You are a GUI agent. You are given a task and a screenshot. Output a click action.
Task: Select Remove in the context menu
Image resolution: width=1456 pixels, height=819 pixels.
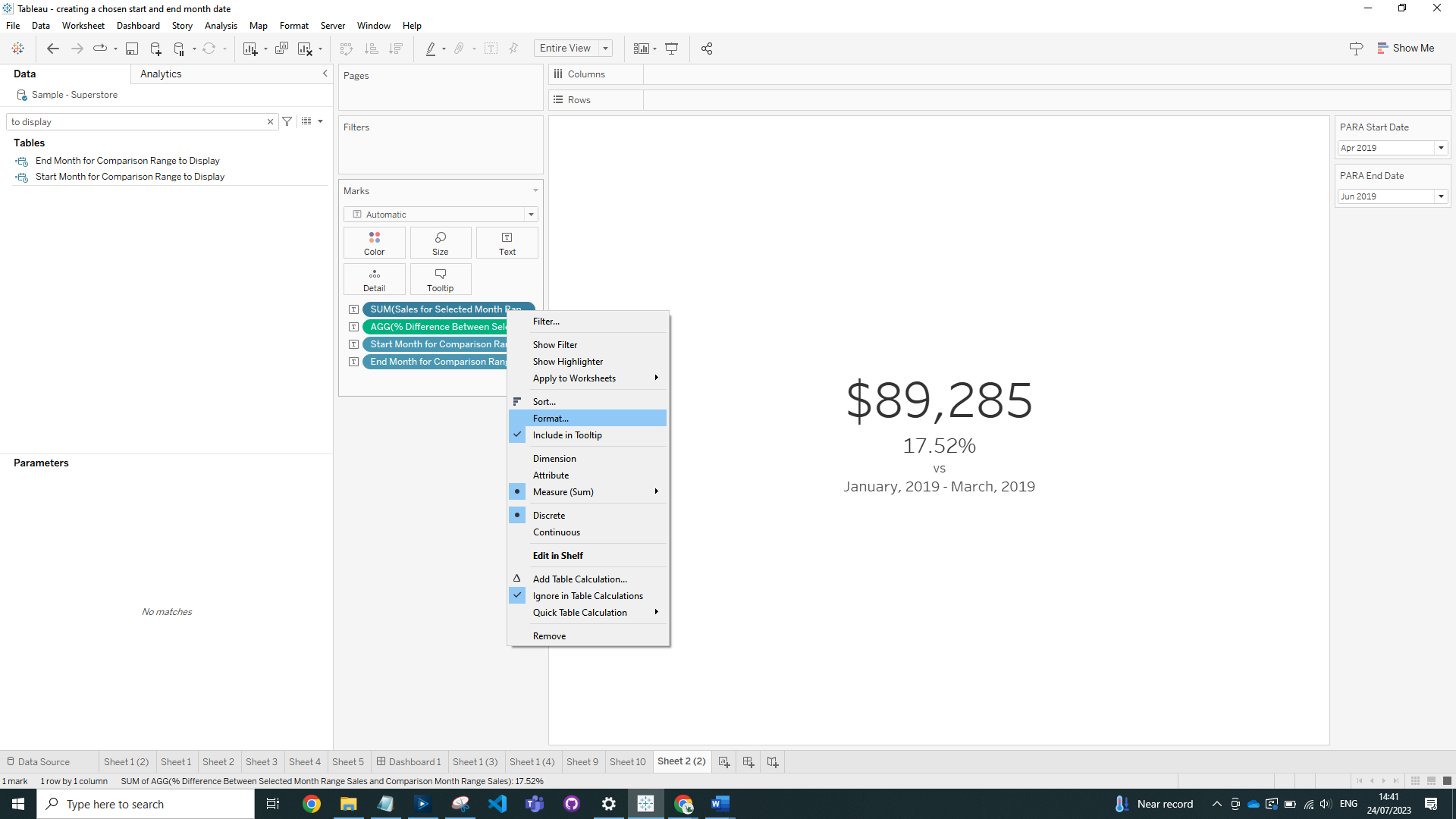(x=549, y=636)
